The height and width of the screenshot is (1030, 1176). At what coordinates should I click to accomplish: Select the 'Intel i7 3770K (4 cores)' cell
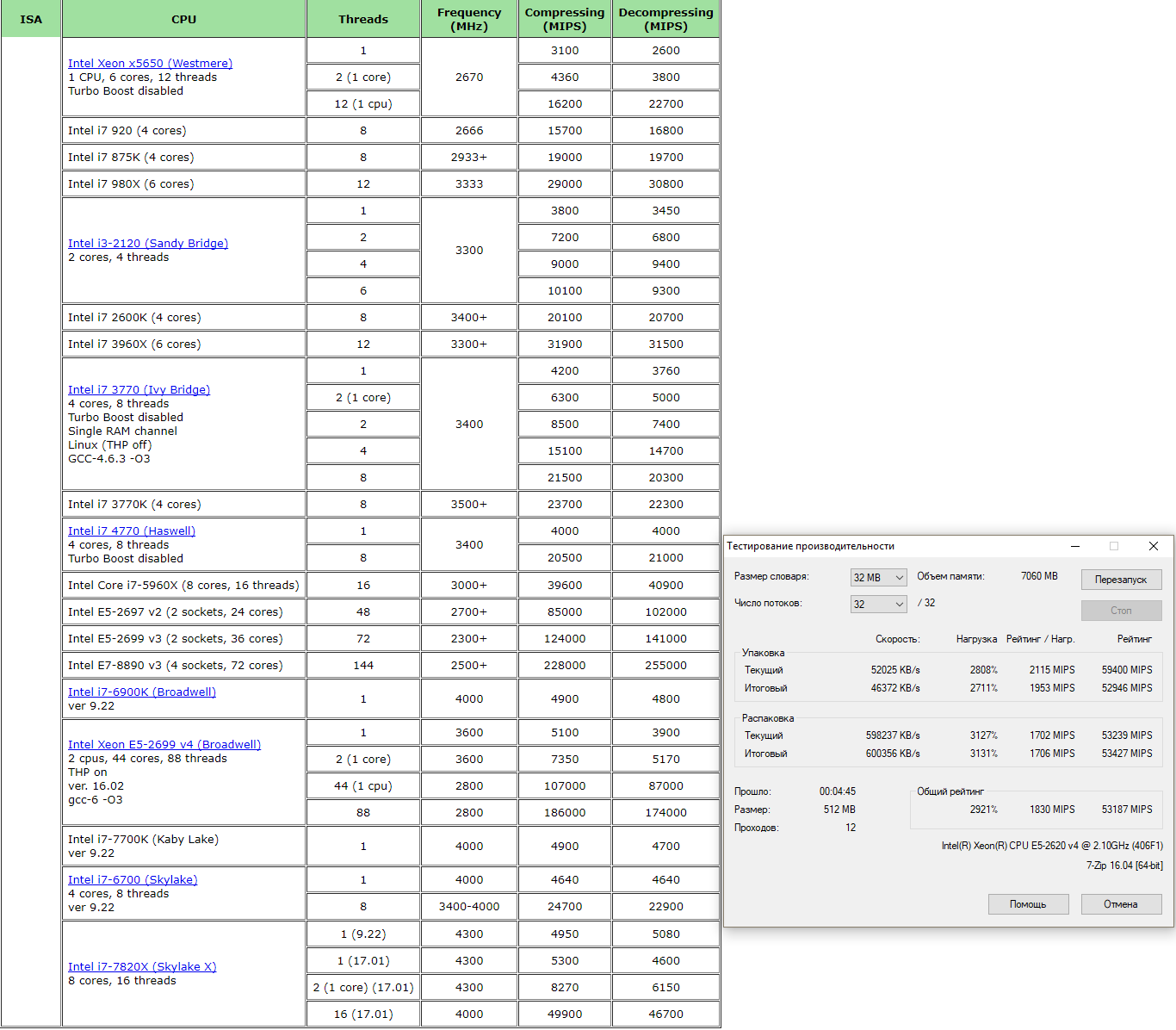183,504
